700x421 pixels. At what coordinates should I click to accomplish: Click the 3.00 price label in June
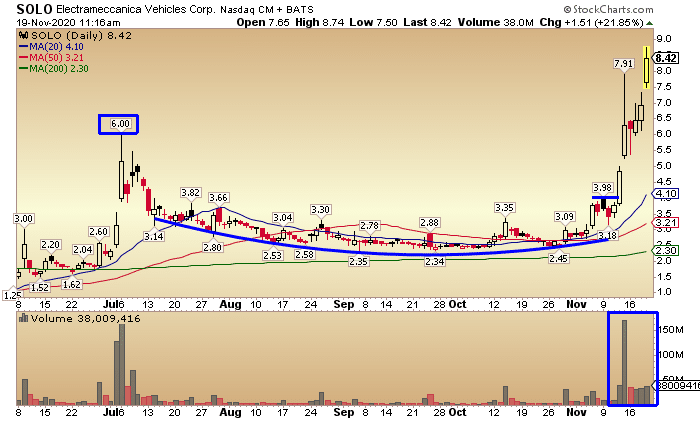point(23,218)
